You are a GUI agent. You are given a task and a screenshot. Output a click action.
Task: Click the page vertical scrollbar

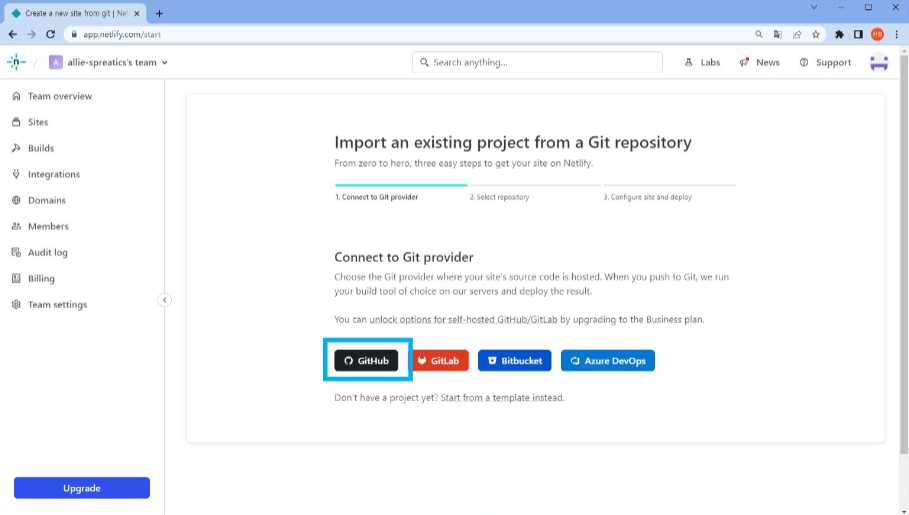coord(904,255)
